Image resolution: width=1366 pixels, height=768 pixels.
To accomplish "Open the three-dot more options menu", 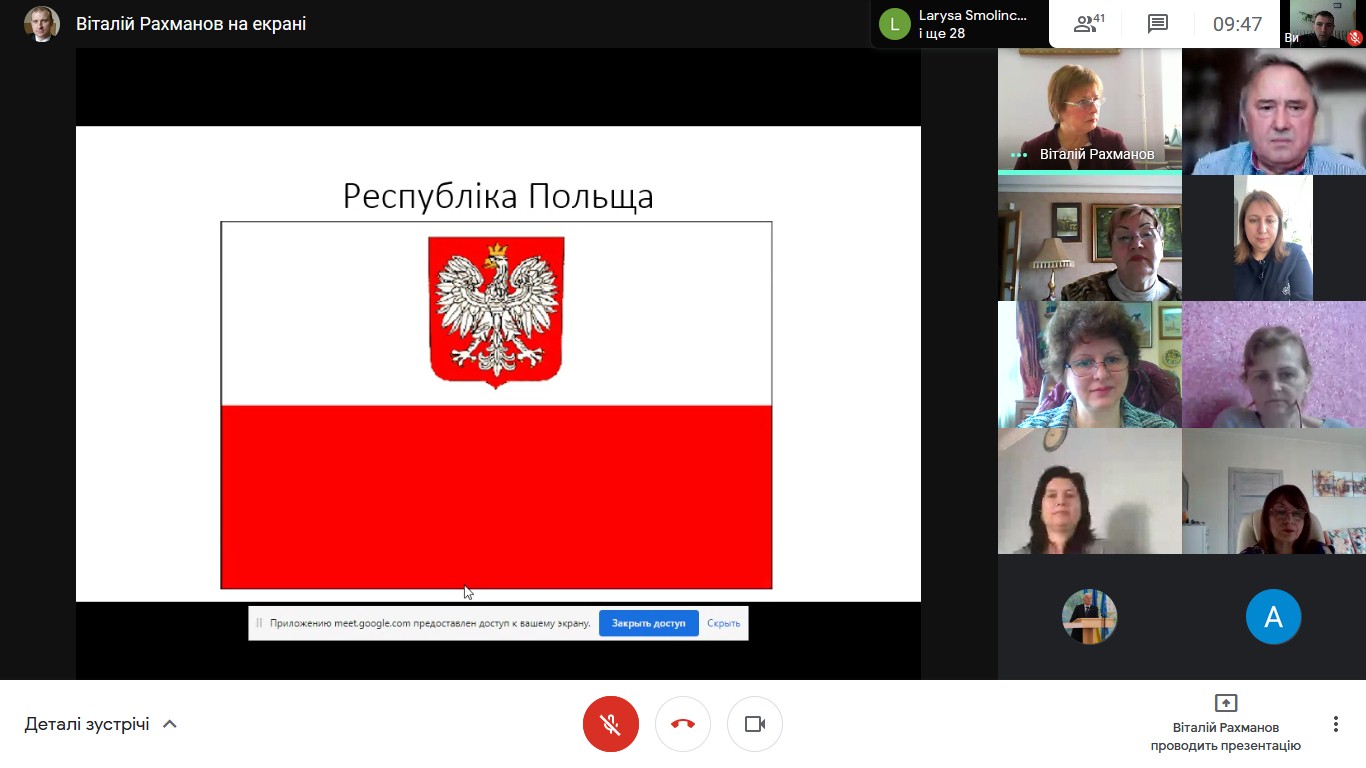I will point(1335,724).
